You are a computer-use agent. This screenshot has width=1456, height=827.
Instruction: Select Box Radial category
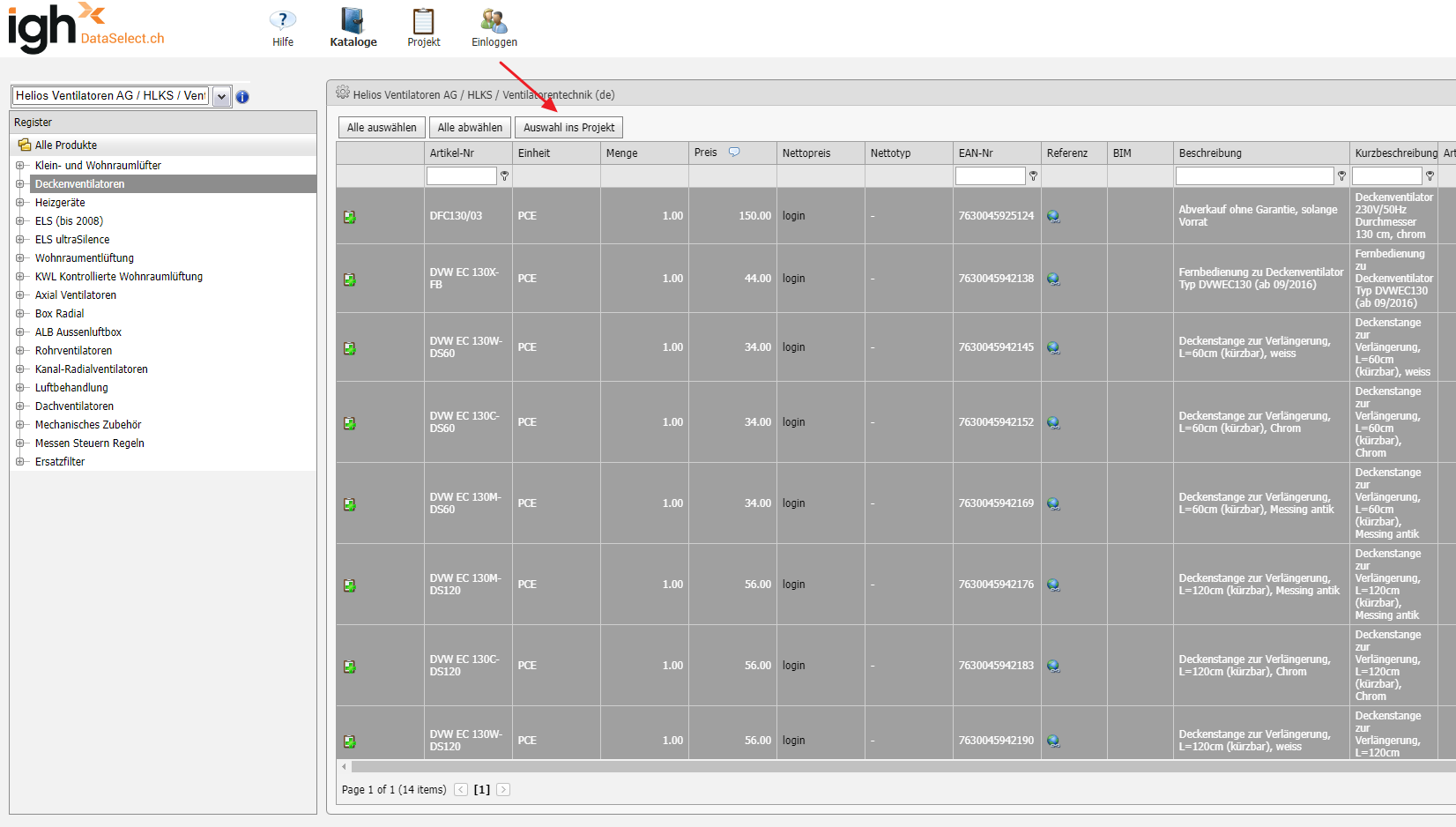59,313
